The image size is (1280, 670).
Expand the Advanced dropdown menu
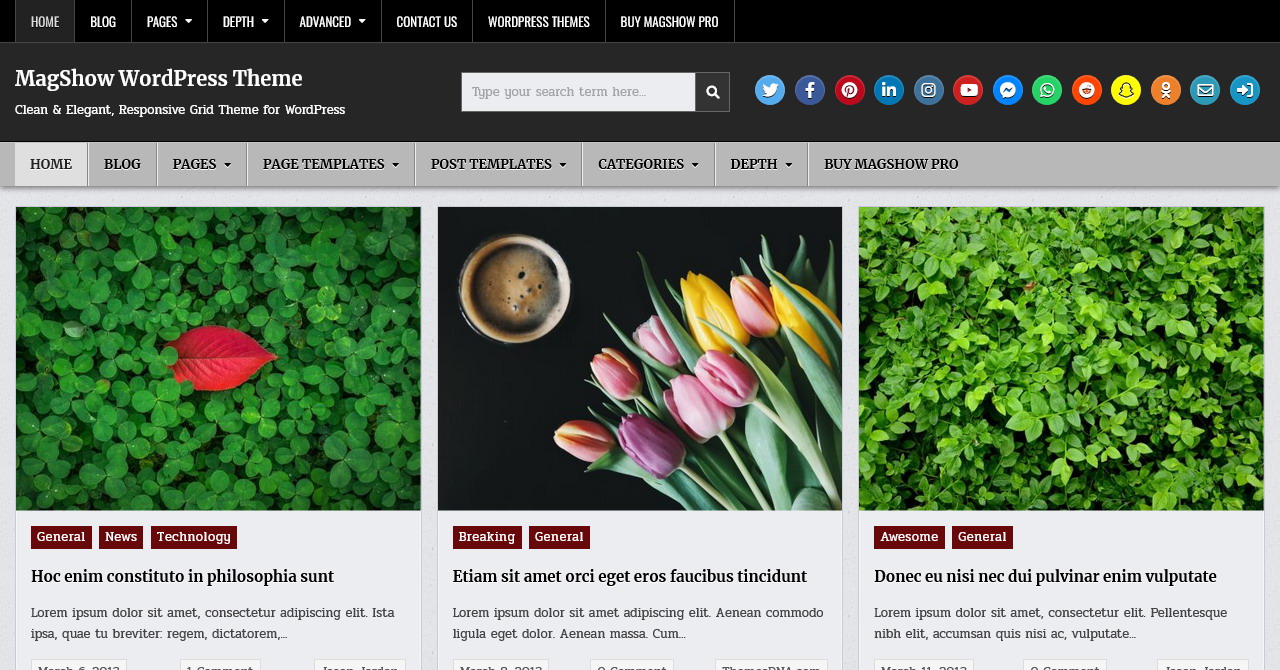(x=333, y=21)
